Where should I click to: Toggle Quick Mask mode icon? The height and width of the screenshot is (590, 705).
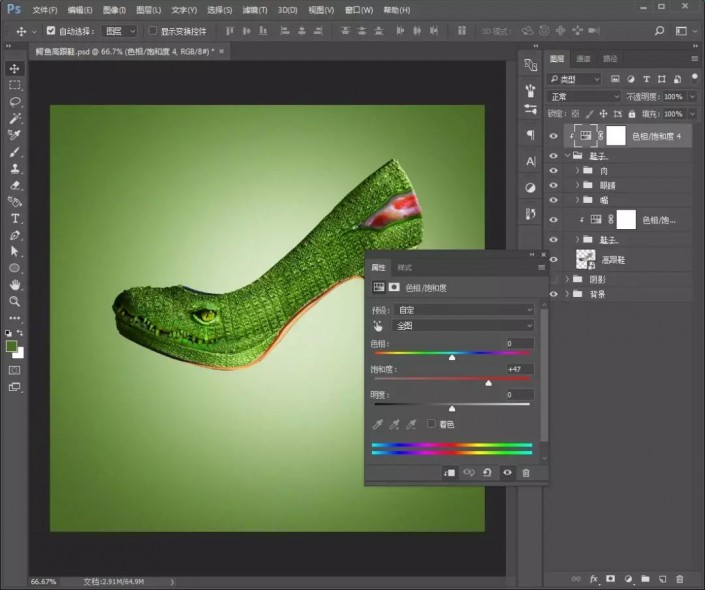[x=14, y=371]
